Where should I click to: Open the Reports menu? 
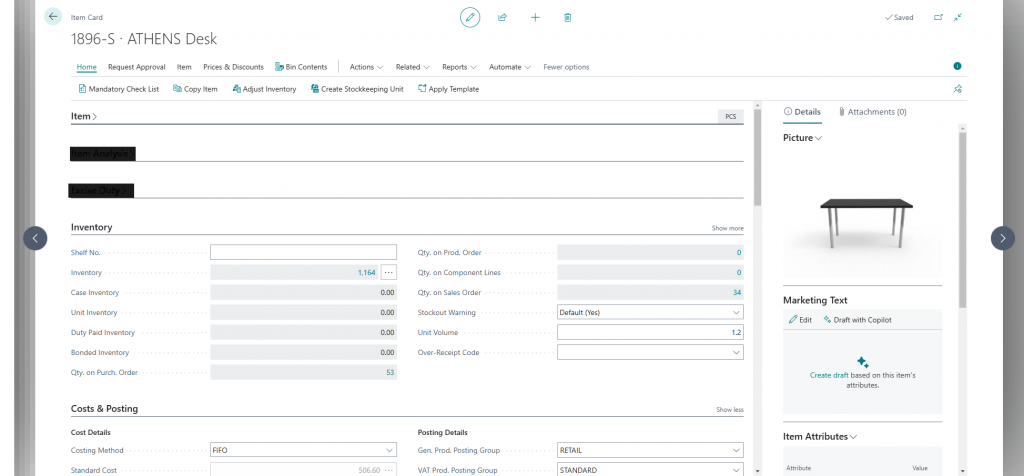tap(460, 67)
